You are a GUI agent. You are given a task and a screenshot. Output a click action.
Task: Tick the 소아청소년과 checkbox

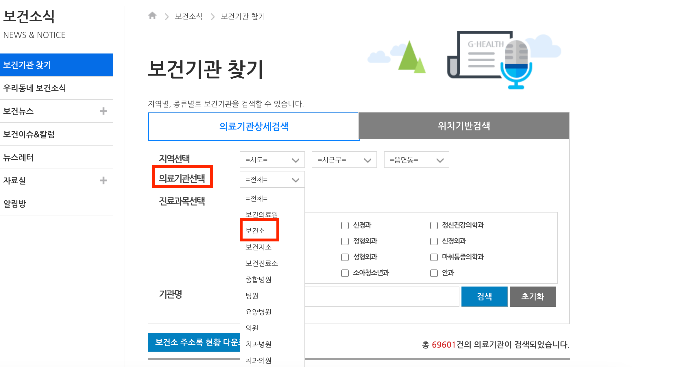(x=345, y=273)
